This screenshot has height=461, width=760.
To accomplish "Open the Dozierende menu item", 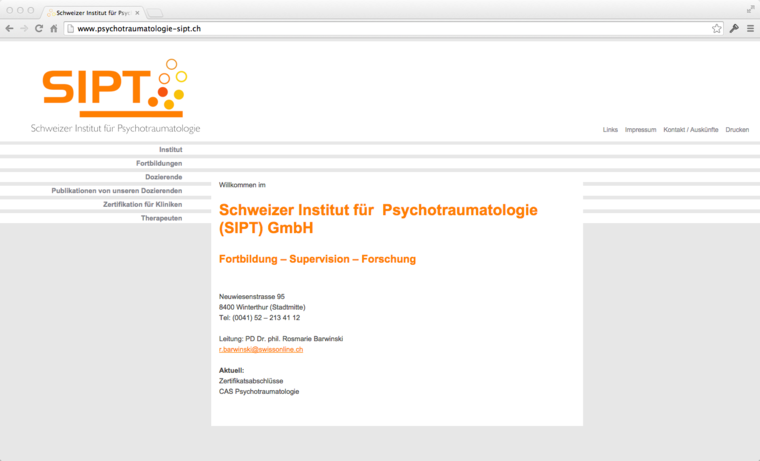I will click(164, 177).
